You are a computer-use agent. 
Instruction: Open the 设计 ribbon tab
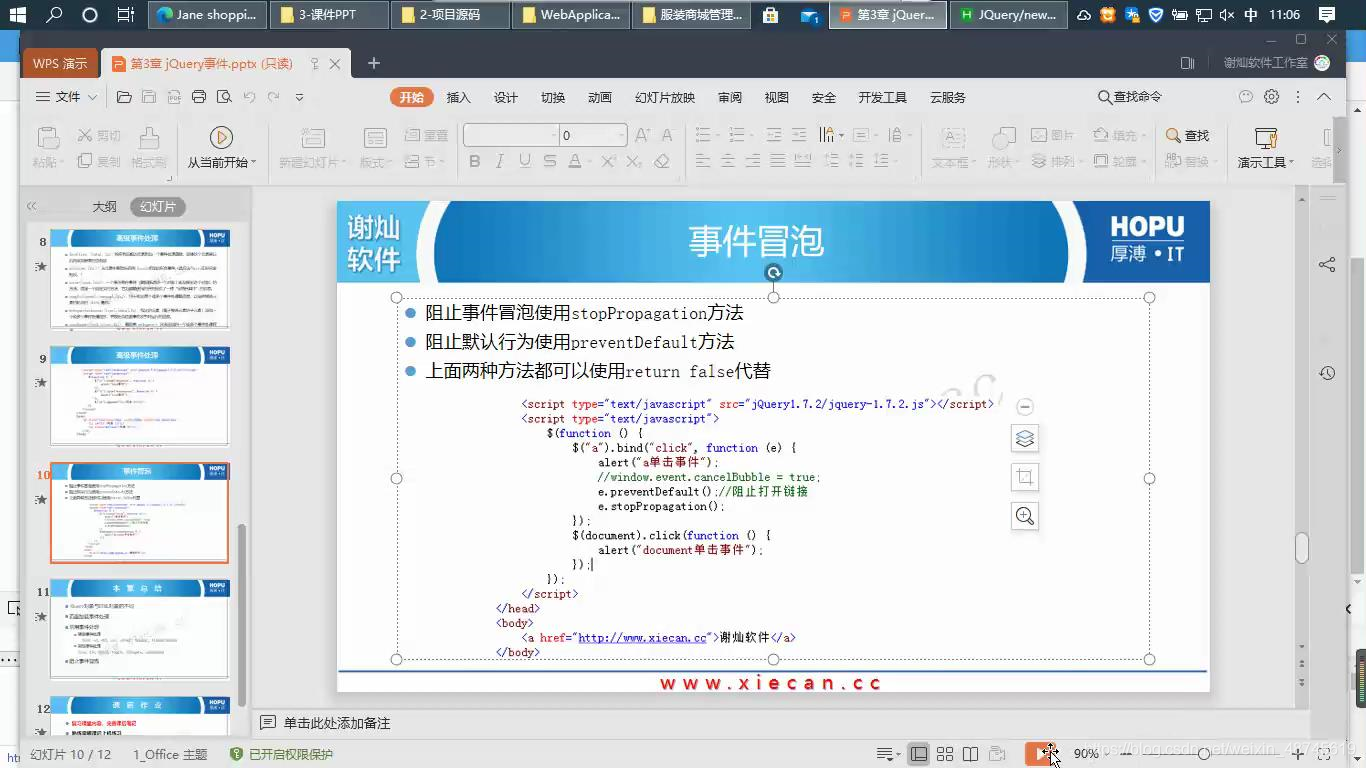[x=506, y=97]
